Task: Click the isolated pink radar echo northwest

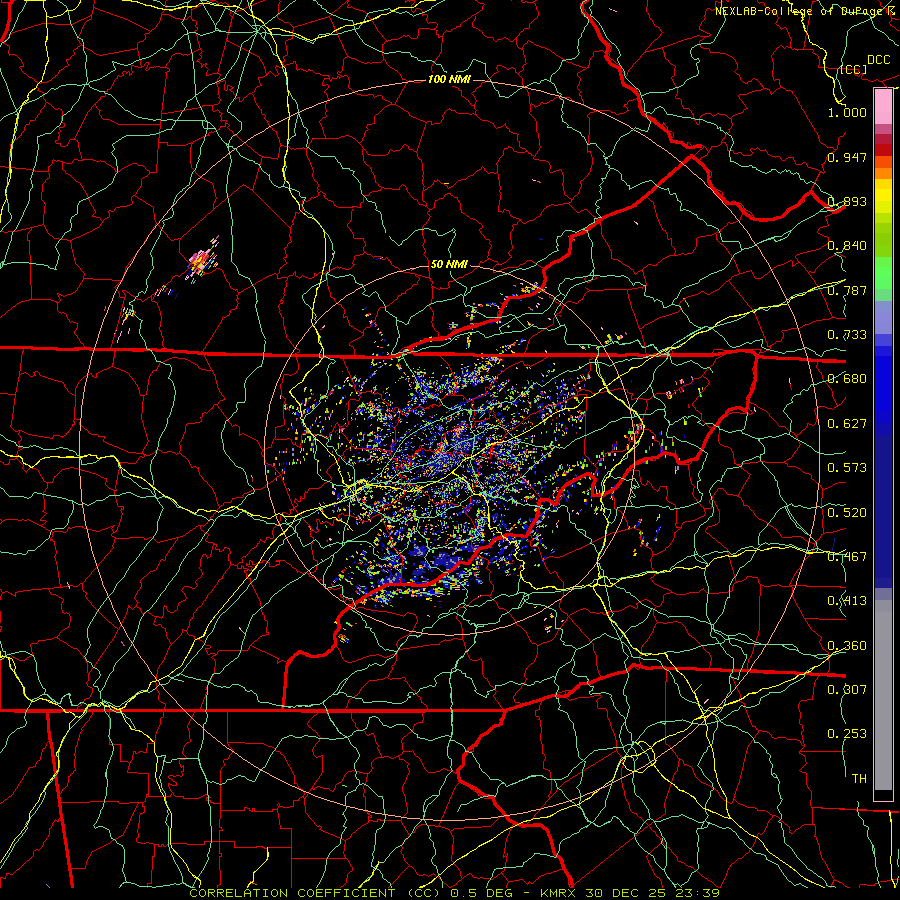Action: [x=199, y=261]
